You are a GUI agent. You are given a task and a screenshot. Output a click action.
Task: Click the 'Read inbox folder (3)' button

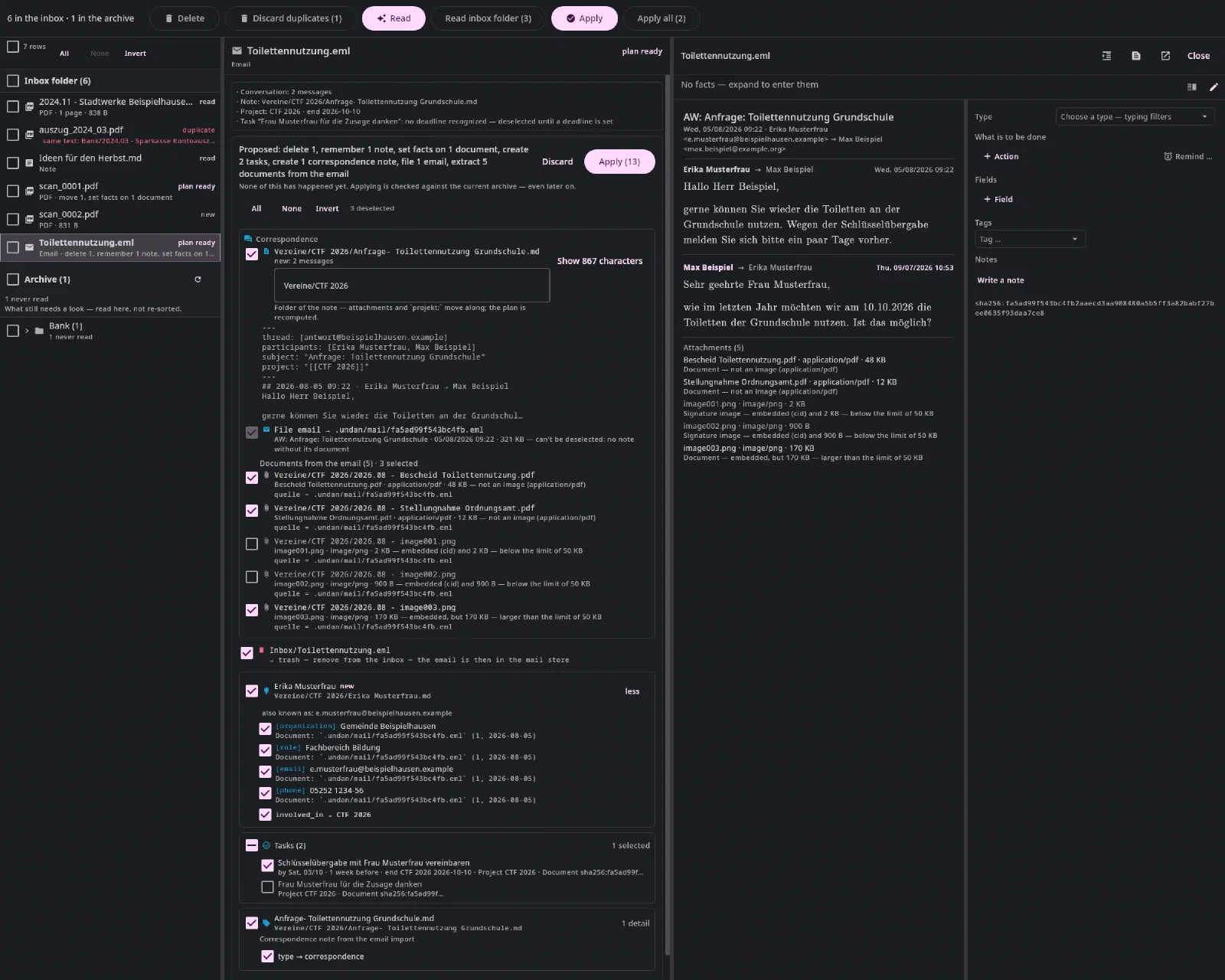pos(488,18)
